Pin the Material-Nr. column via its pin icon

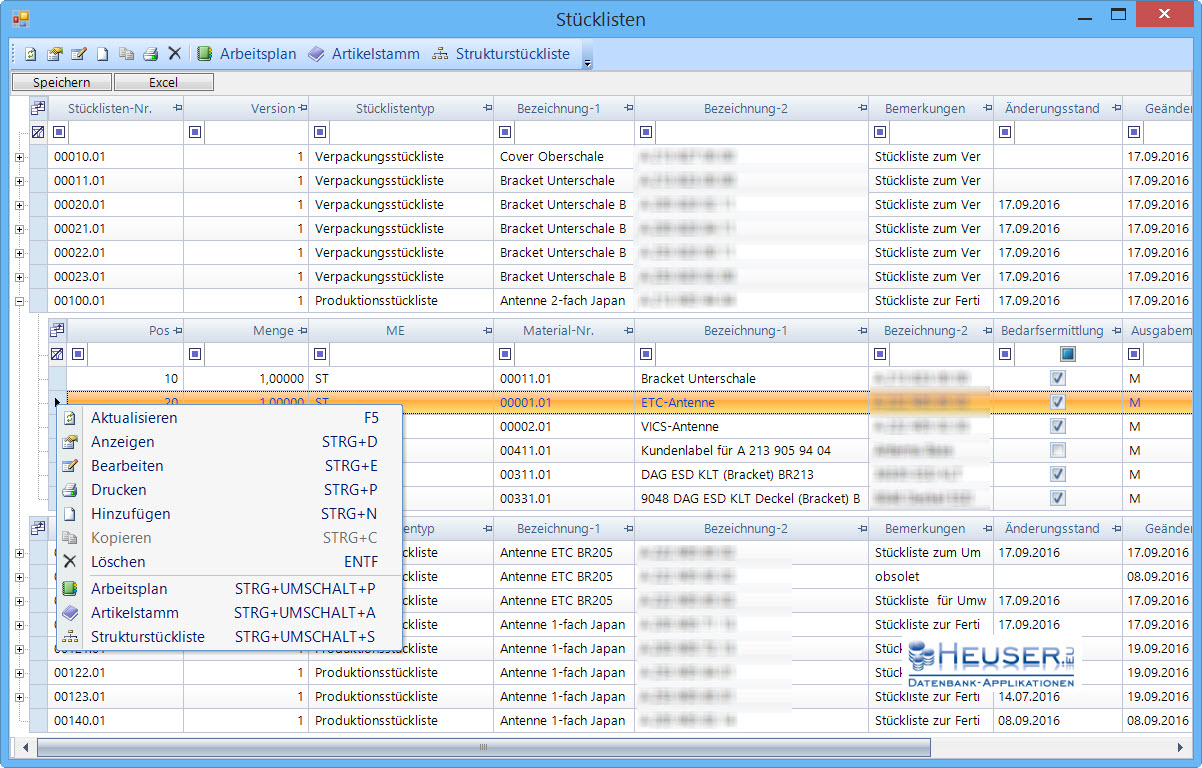click(627, 330)
